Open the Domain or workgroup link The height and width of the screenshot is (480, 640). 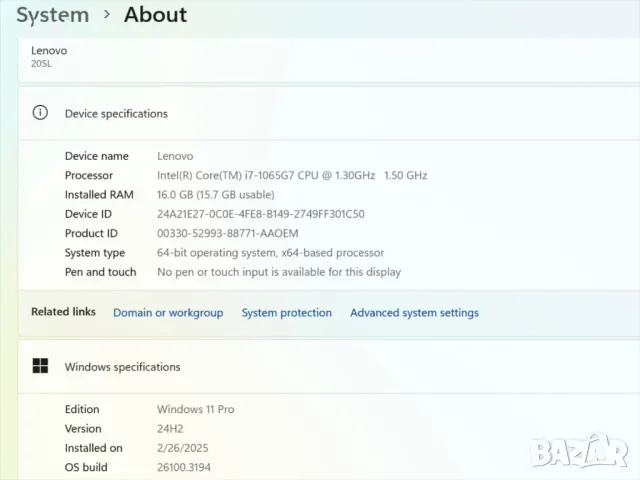168,313
